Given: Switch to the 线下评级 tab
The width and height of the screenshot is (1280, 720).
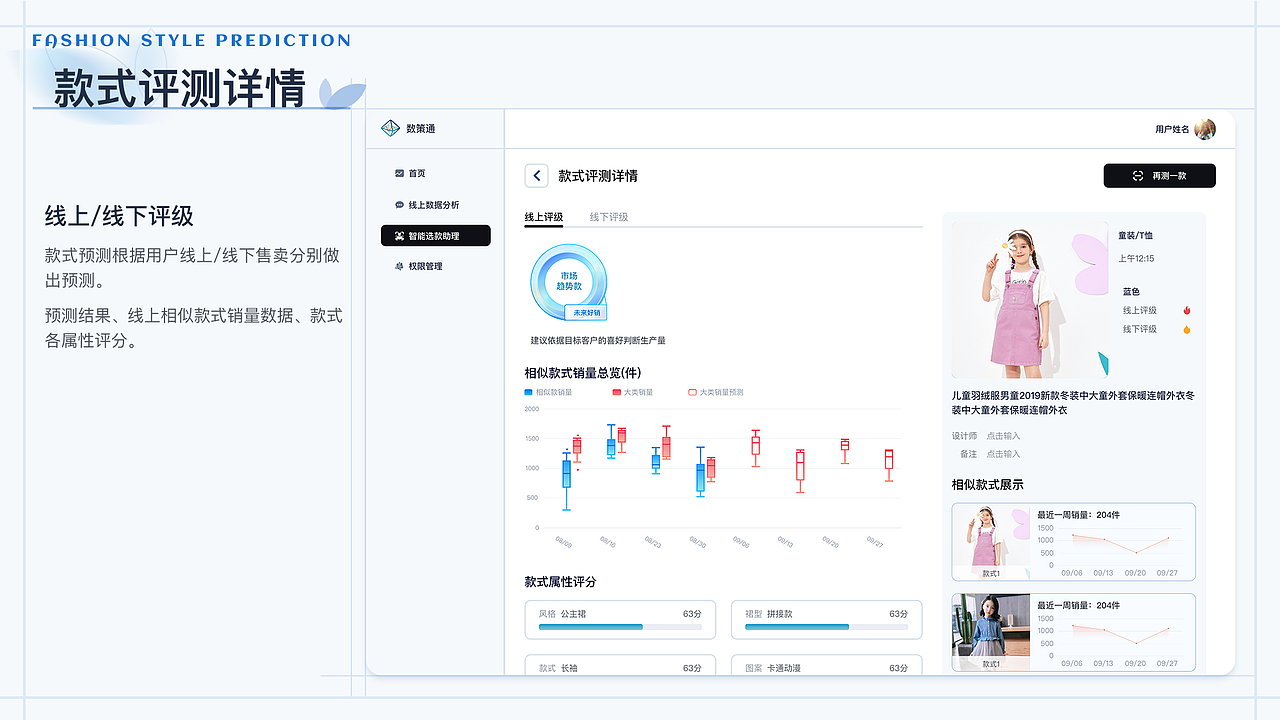Looking at the screenshot, I should coord(607,216).
